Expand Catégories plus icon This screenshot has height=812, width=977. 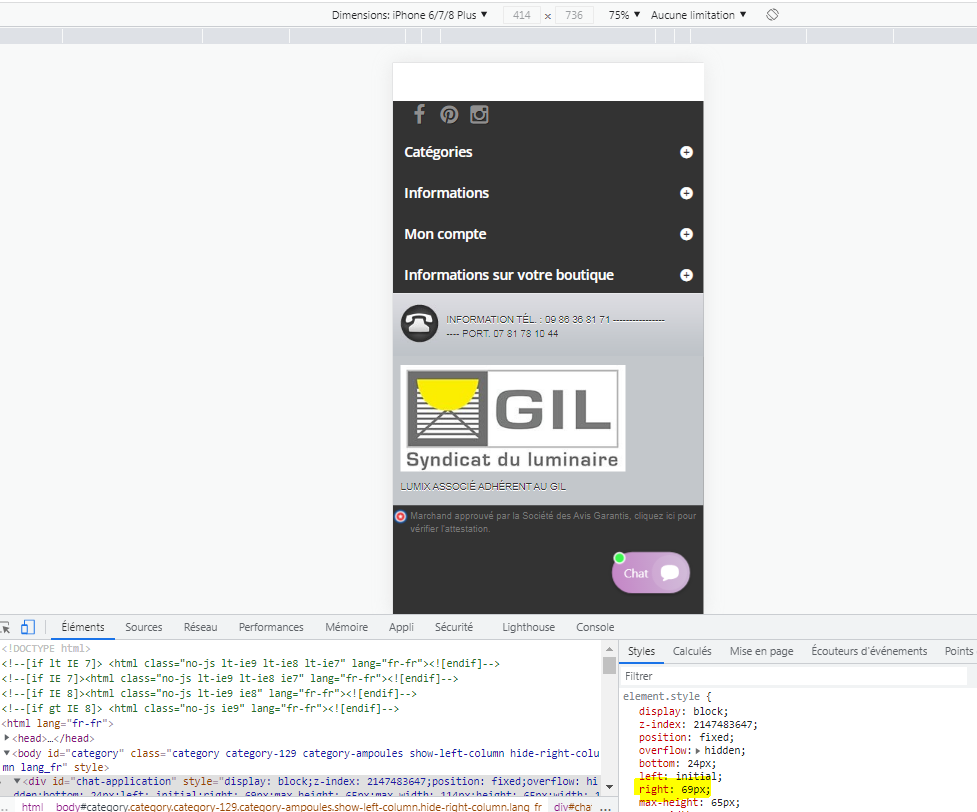(686, 152)
